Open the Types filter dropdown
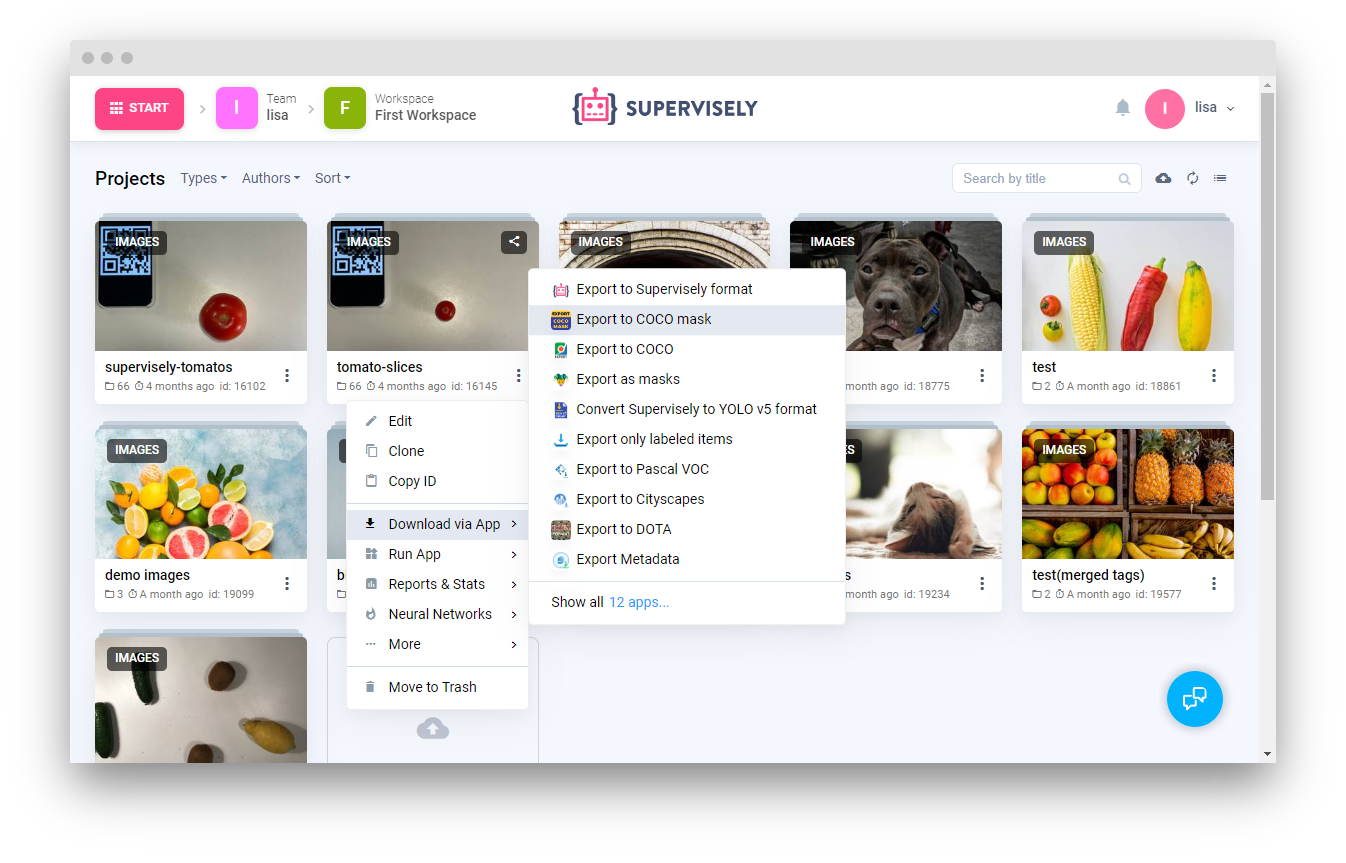This screenshot has height=863, width=1346. click(203, 178)
